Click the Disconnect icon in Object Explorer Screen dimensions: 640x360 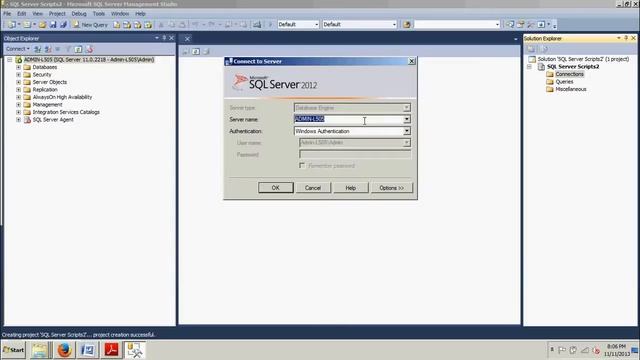click(48, 49)
